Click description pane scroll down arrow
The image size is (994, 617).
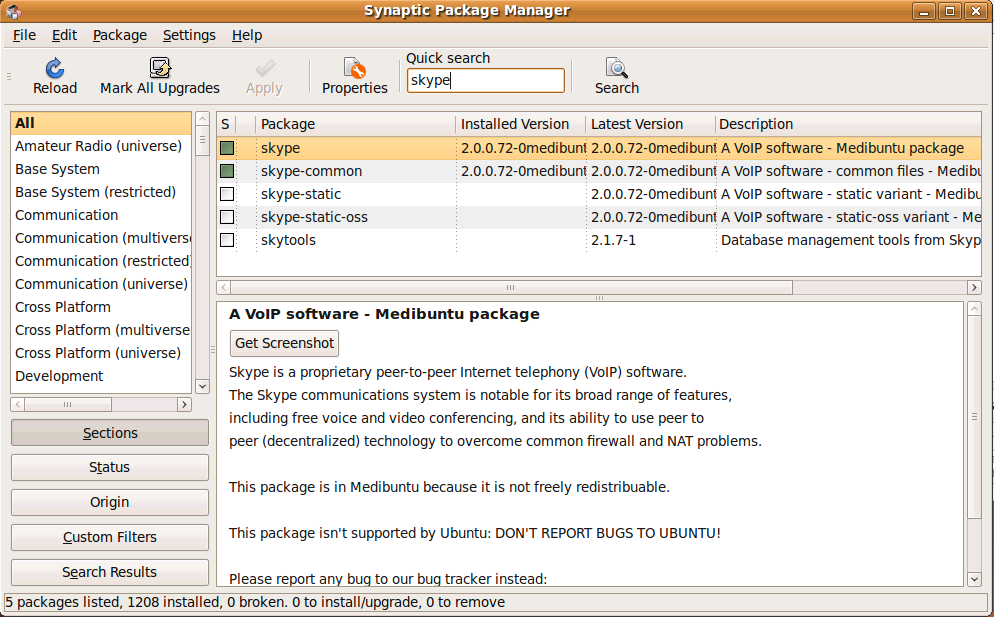tap(974, 579)
